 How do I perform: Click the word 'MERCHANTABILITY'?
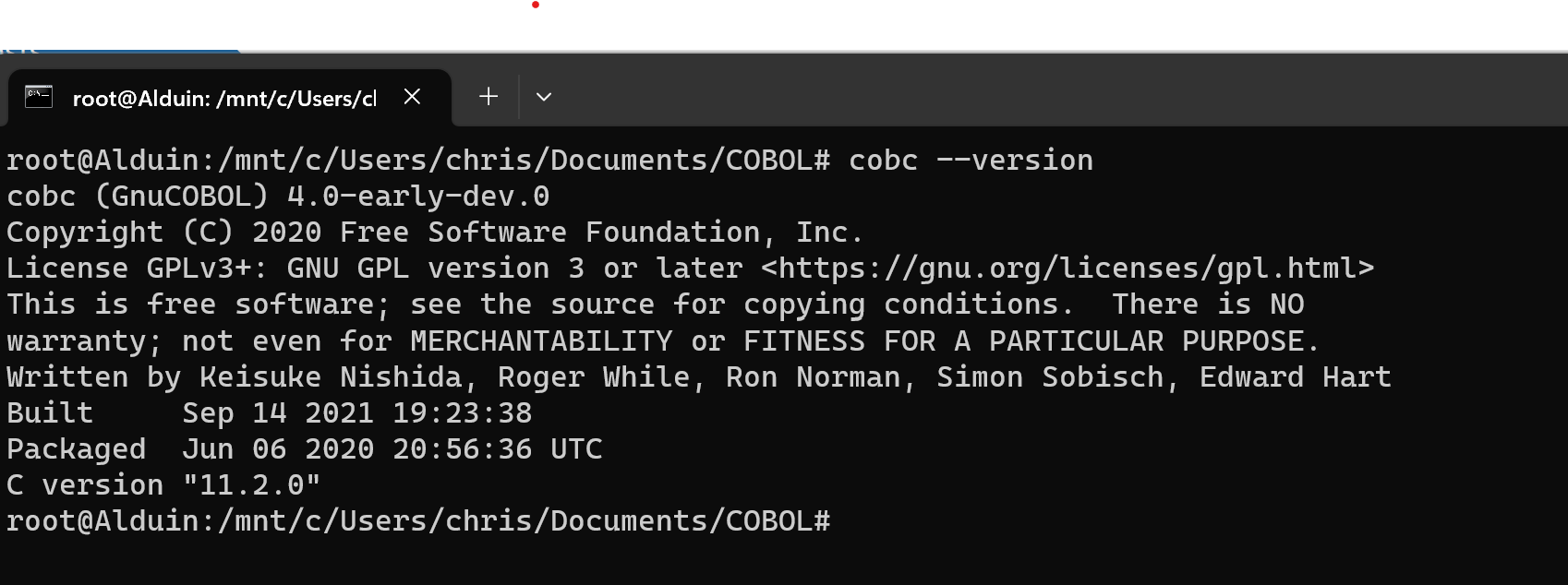[541, 341]
